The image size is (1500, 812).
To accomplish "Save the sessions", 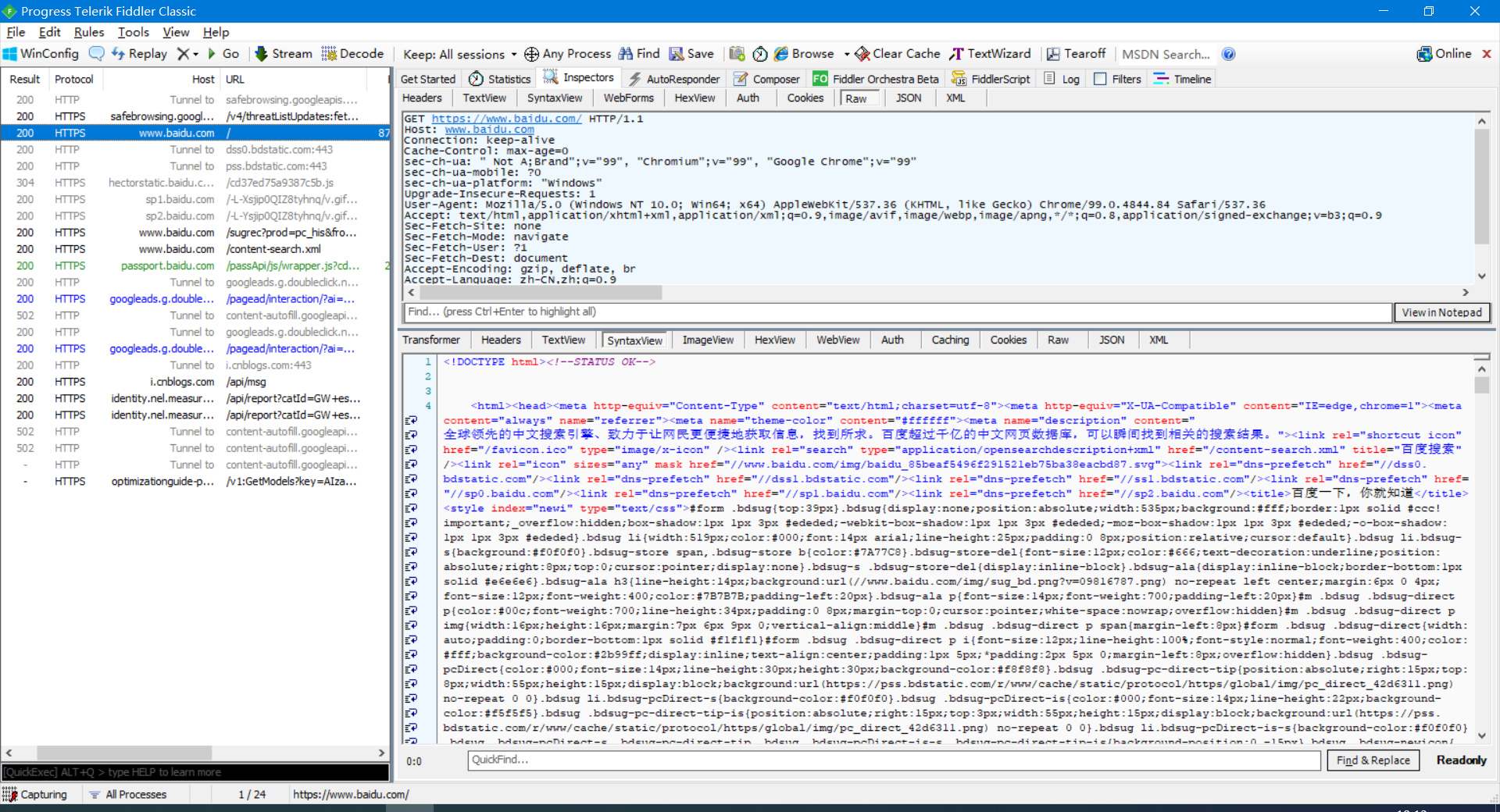I will pyautogui.click(x=691, y=54).
